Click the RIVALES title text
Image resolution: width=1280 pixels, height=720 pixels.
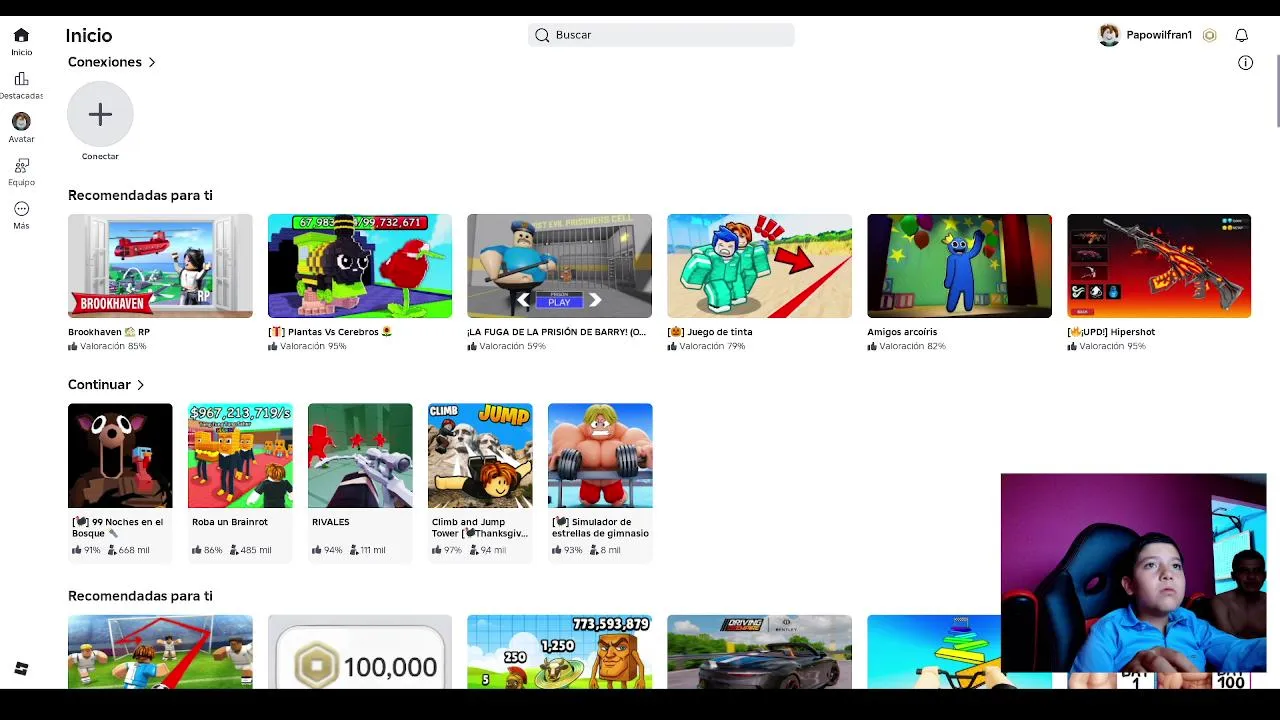click(331, 522)
